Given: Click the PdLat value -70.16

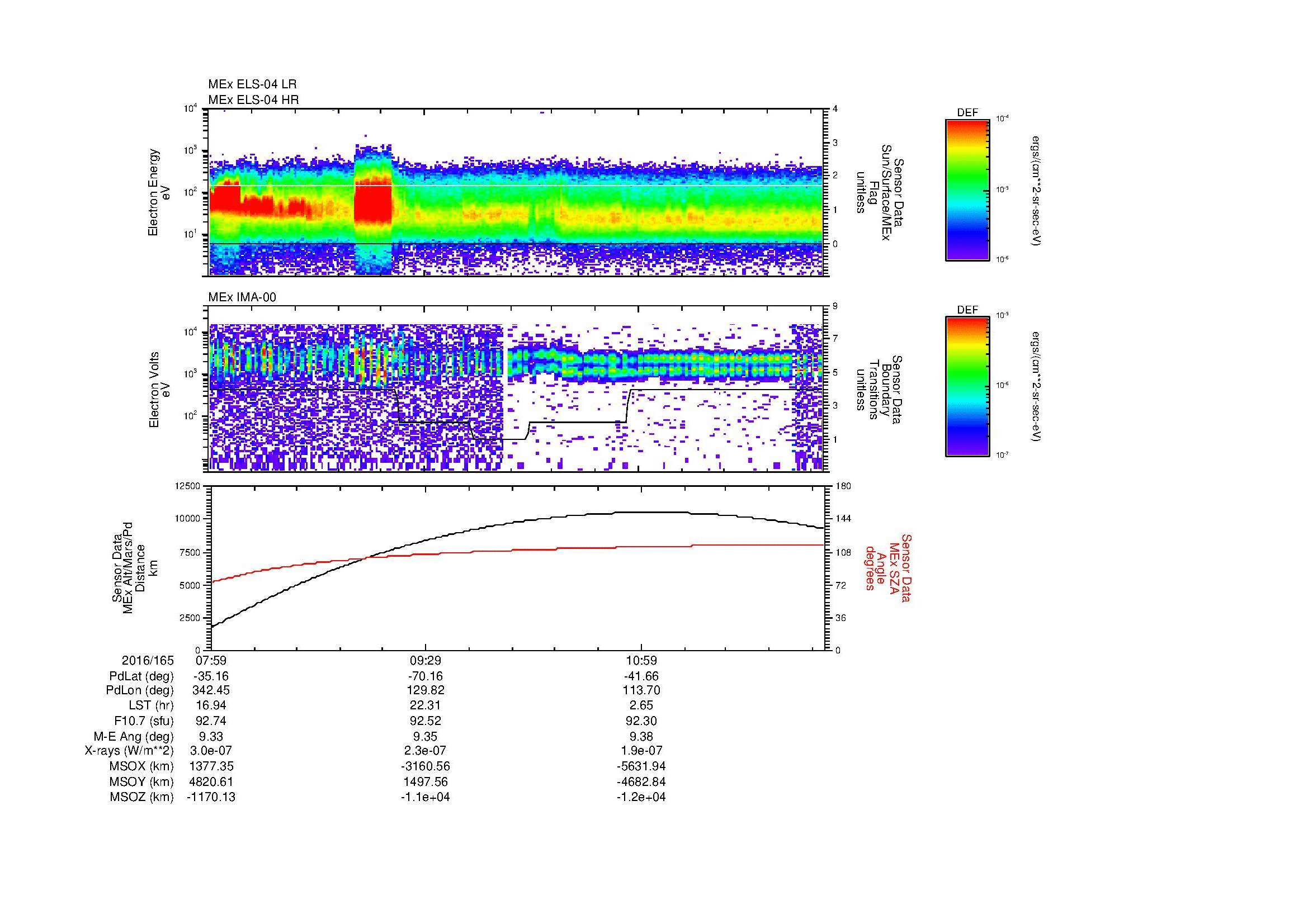Looking at the screenshot, I should (x=426, y=676).
